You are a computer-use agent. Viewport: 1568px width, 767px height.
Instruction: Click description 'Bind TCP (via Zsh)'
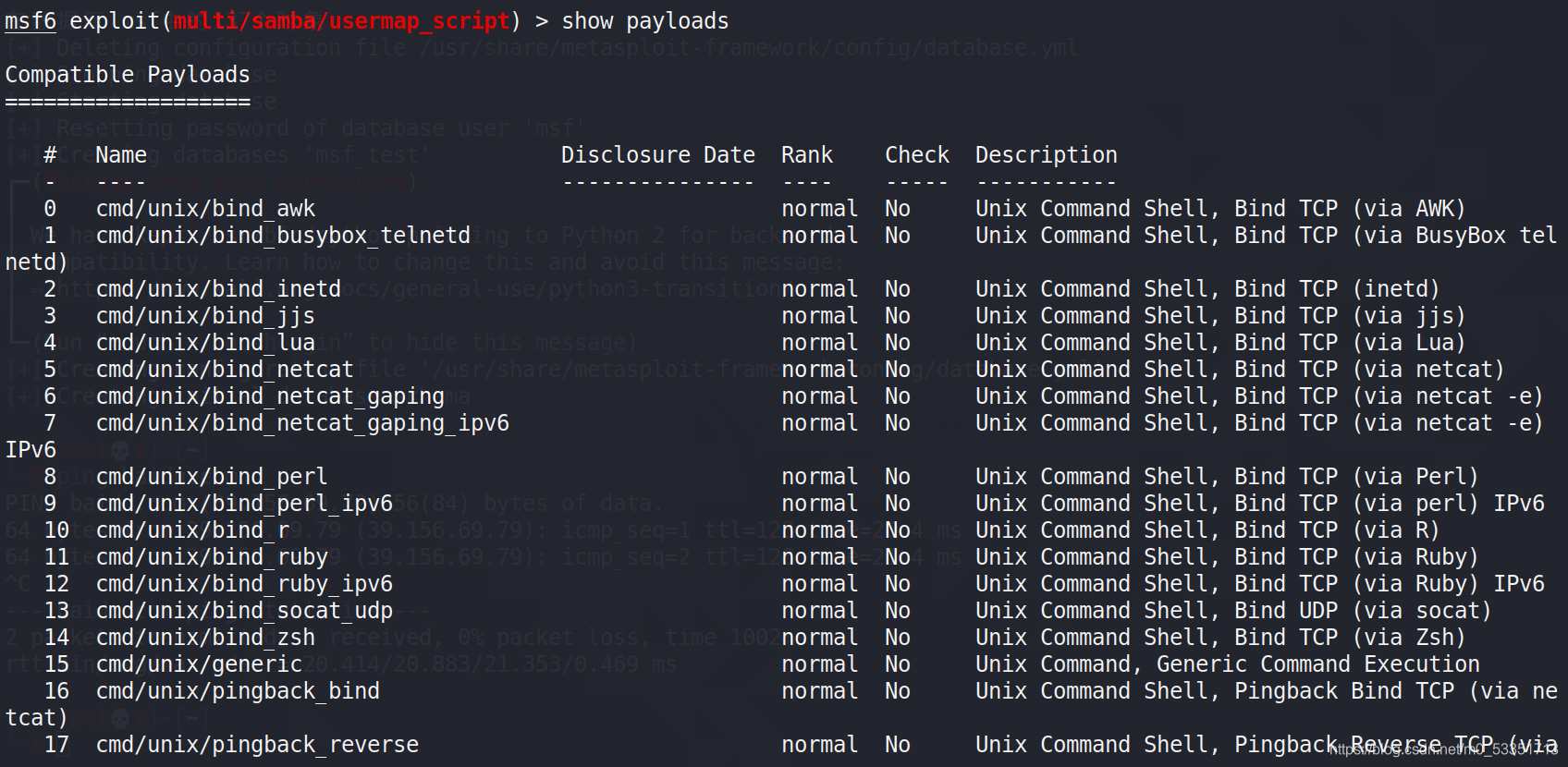pos(1350,638)
